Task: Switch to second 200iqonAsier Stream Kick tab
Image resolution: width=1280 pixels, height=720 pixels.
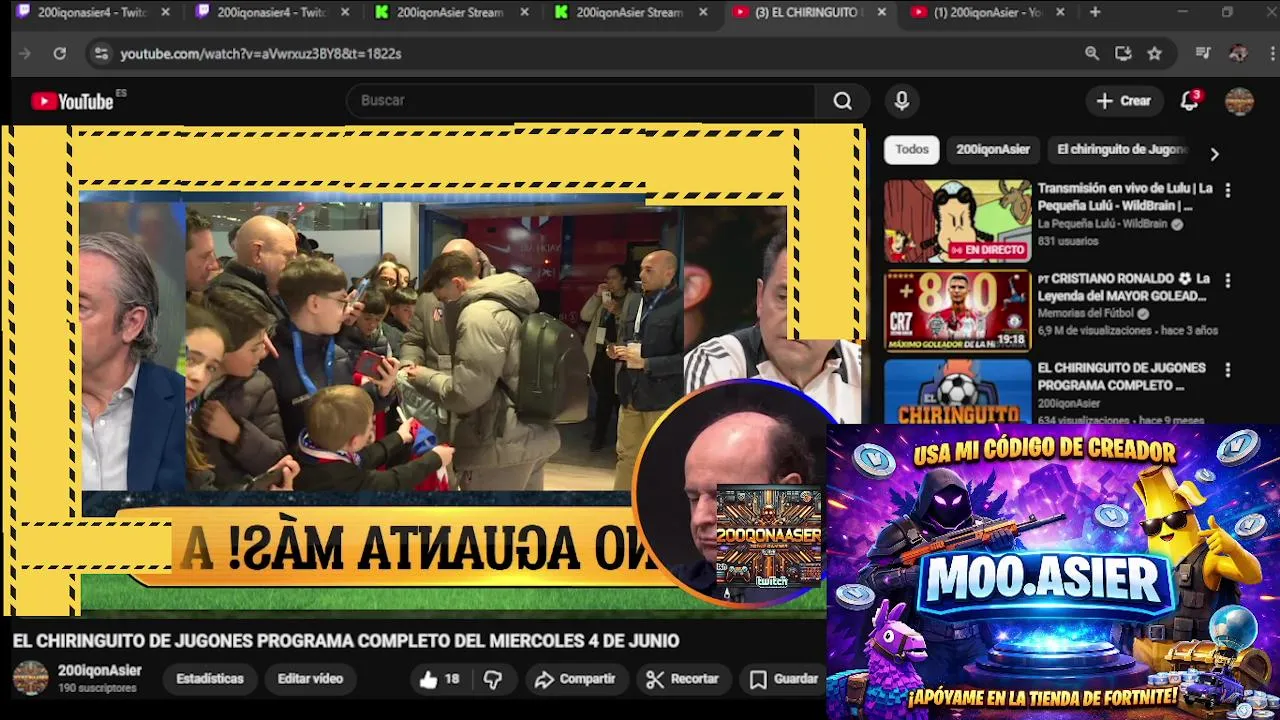Action: tap(631, 12)
